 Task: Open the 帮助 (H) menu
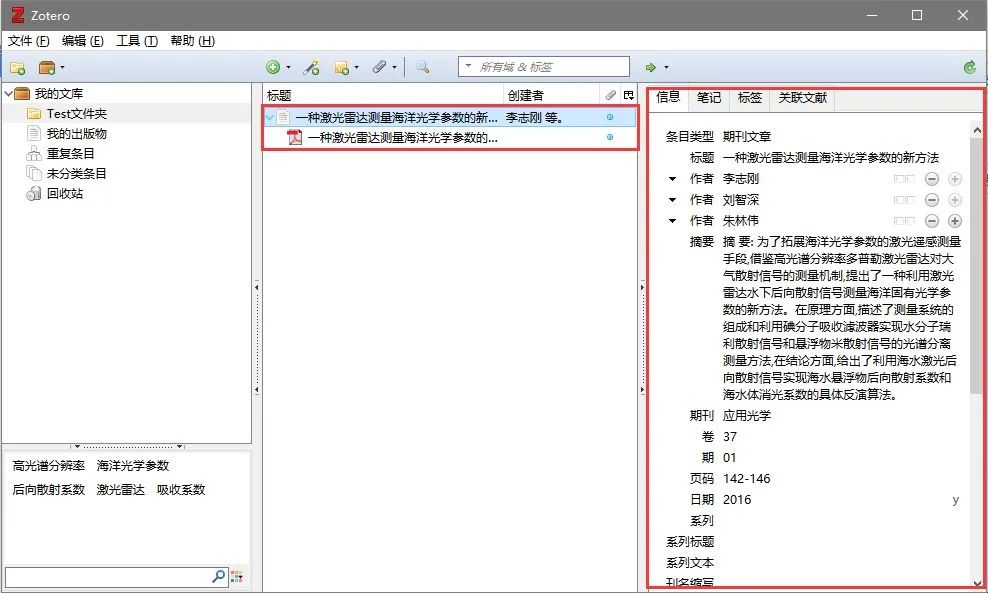point(192,41)
